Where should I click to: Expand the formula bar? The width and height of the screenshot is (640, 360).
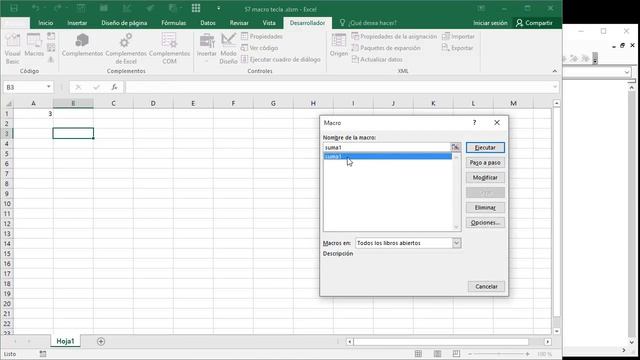click(x=555, y=87)
